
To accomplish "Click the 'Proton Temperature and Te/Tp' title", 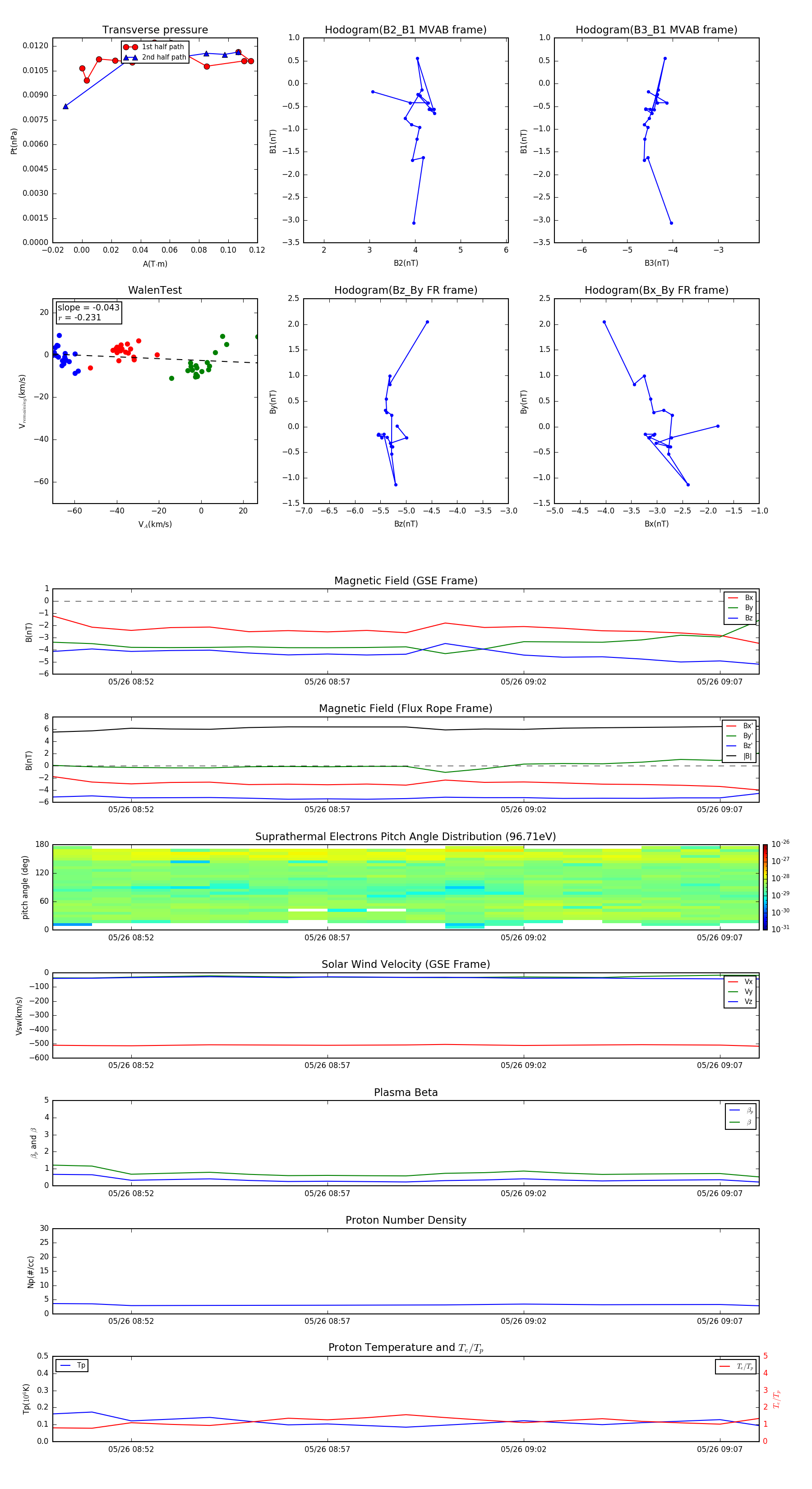I will tap(406, 1348).
